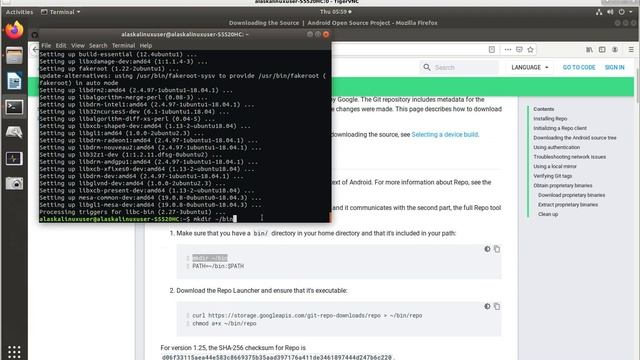Open Firefox from the dock
Viewport: 640px width, 360px height.
(14, 30)
